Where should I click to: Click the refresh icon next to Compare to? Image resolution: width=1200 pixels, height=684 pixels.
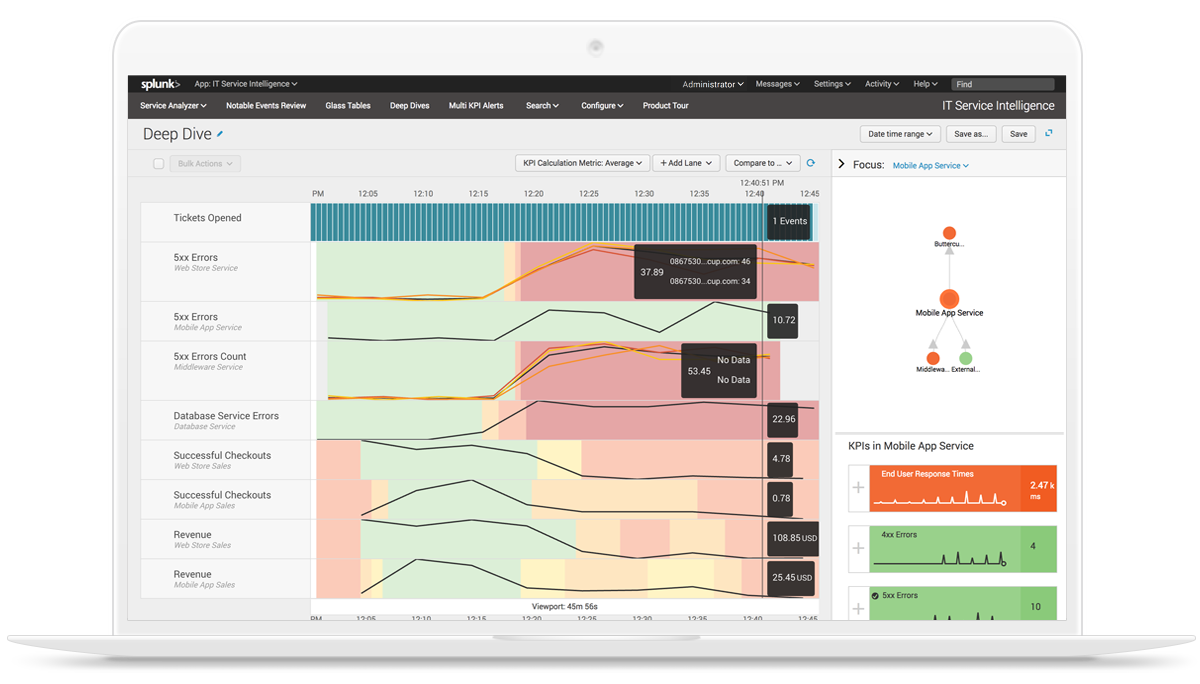click(811, 163)
